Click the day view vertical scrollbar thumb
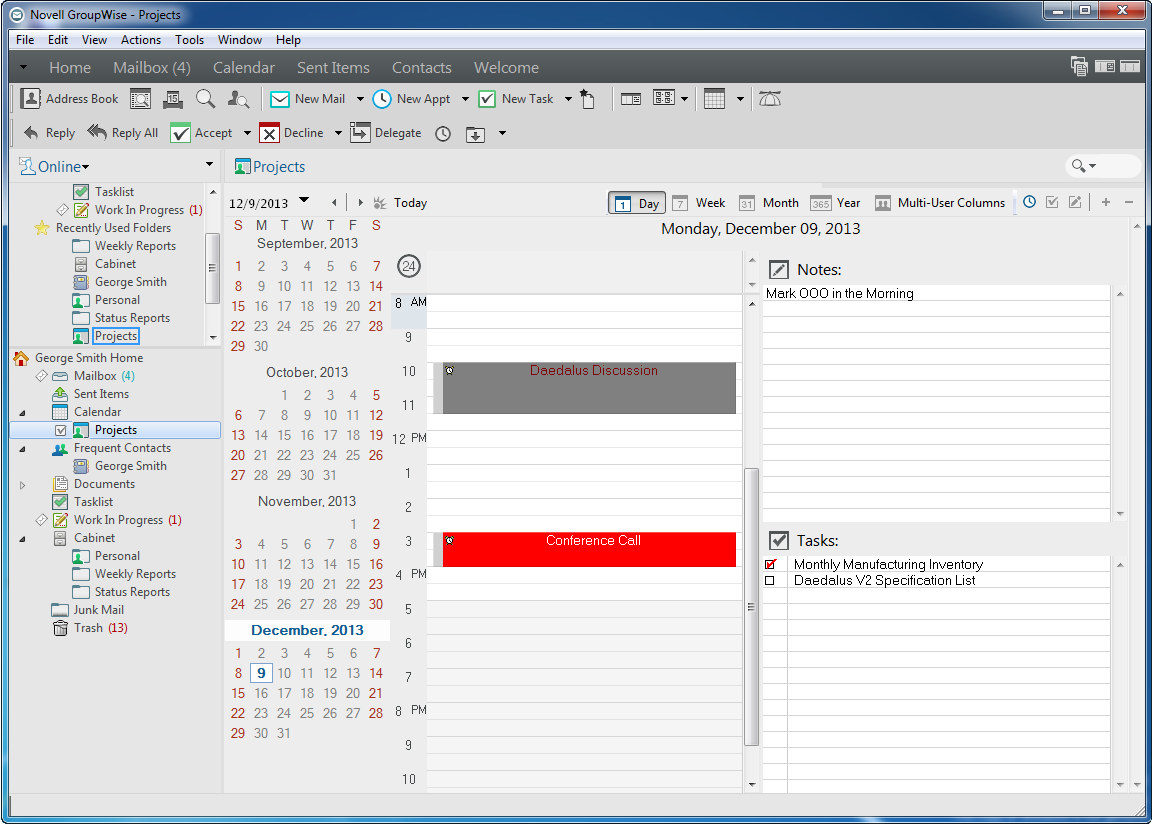The width and height of the screenshot is (1152, 824). coord(751,607)
